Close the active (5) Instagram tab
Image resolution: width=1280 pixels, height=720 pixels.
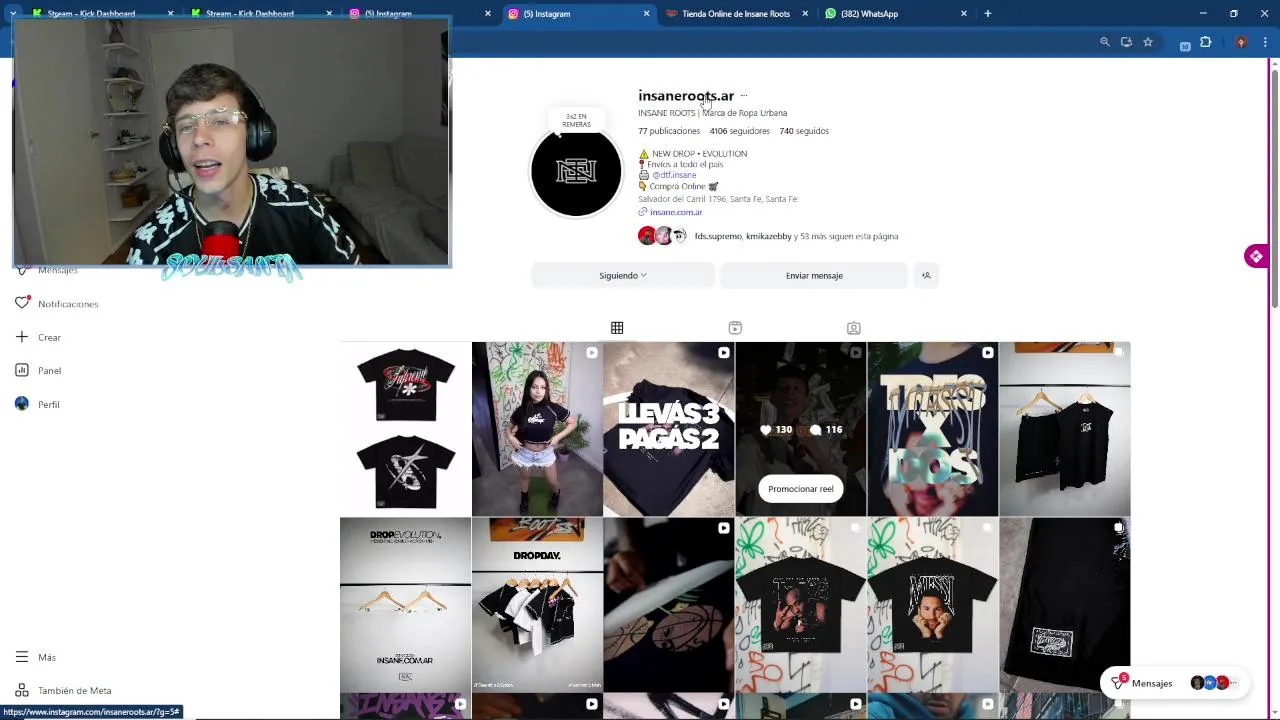[646, 14]
